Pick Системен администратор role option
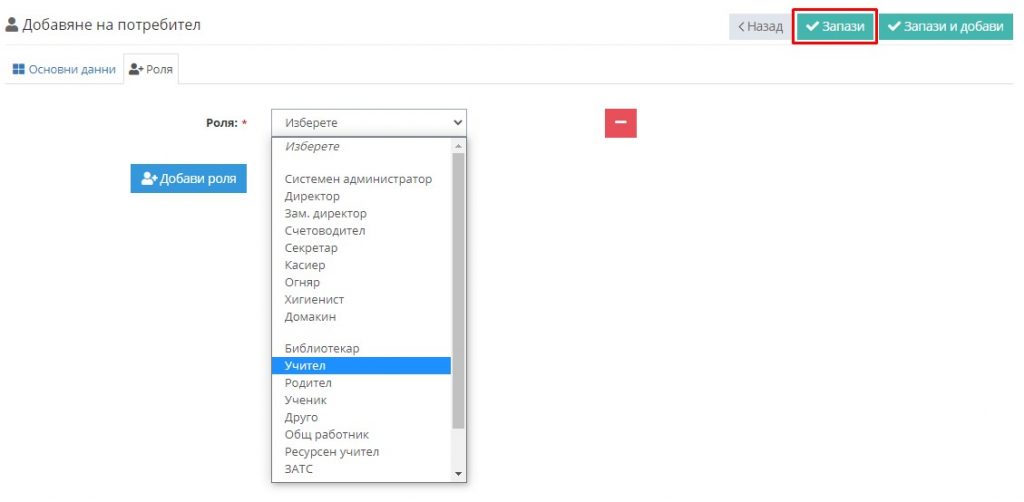 click(x=358, y=180)
